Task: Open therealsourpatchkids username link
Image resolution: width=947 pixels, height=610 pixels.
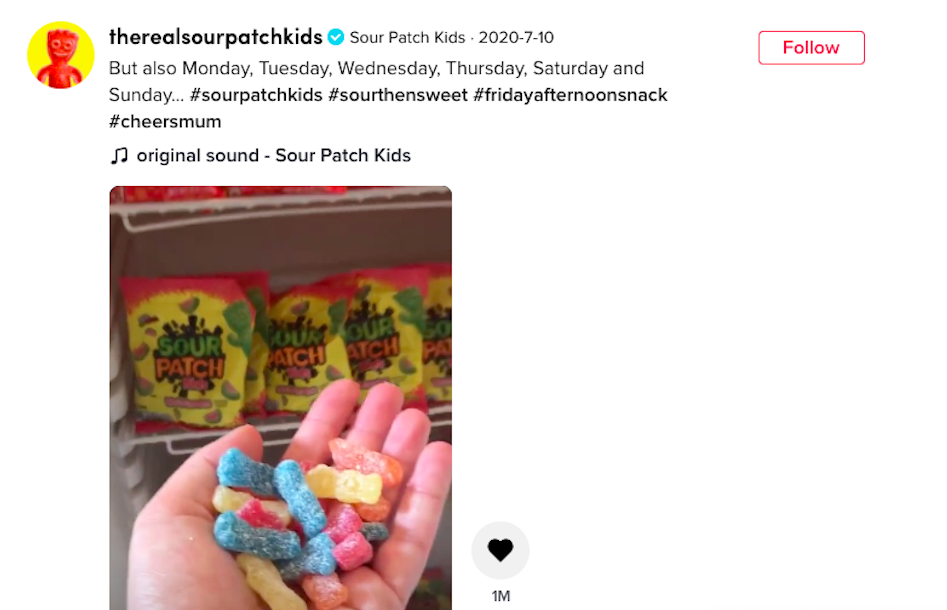Action: click(216, 37)
